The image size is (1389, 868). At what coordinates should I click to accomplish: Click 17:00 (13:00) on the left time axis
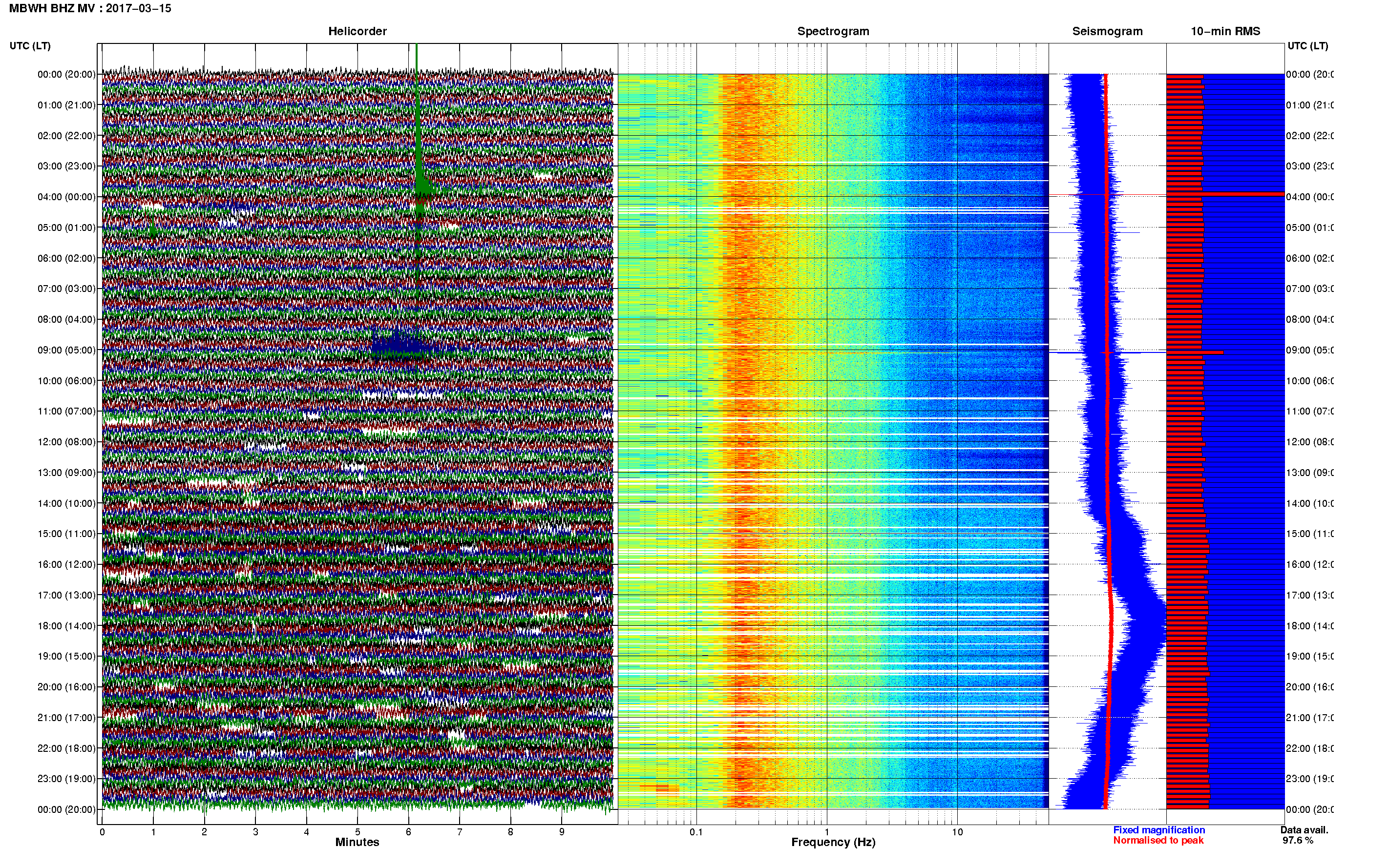(x=66, y=595)
